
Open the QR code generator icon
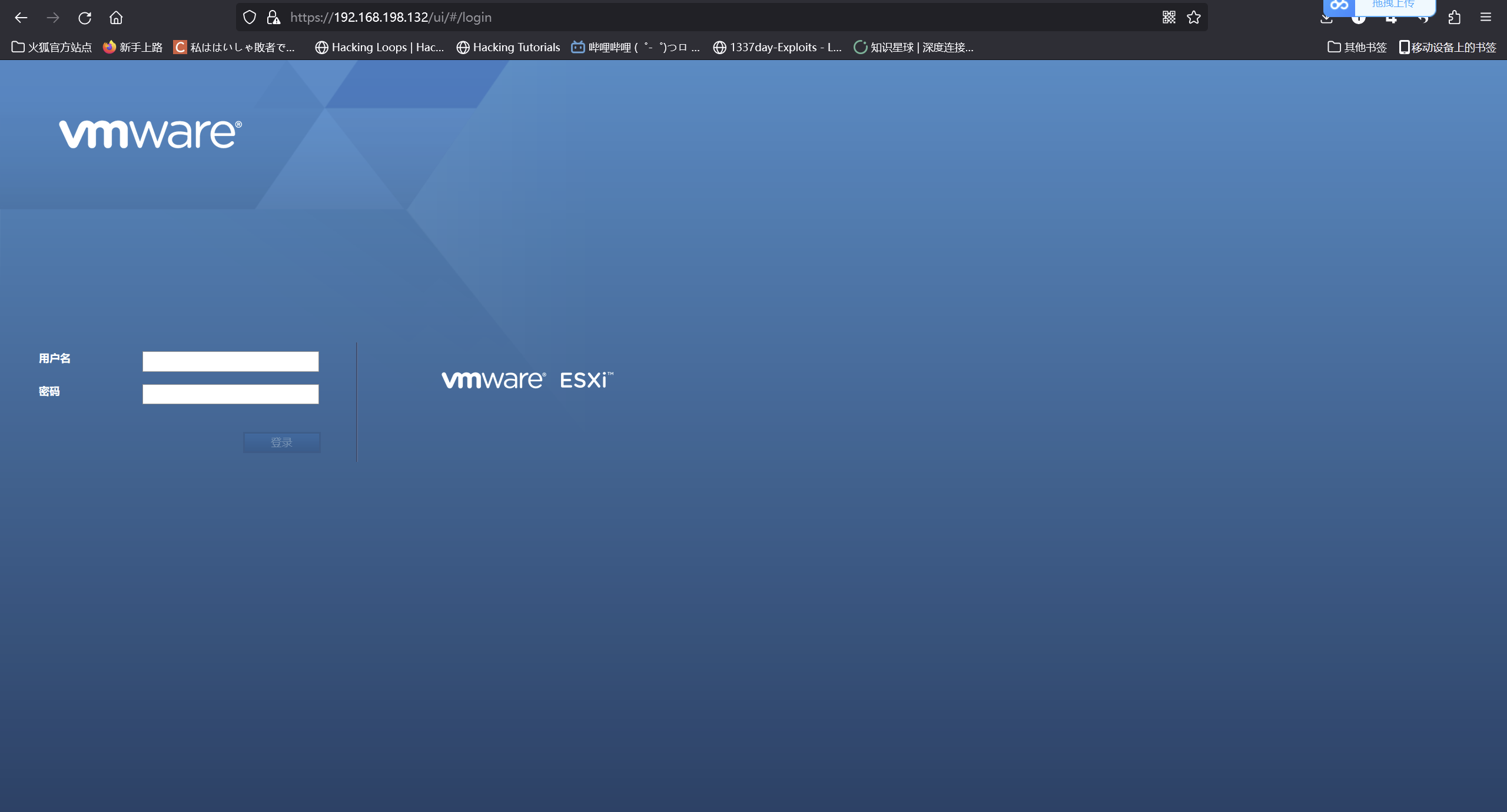1169,18
